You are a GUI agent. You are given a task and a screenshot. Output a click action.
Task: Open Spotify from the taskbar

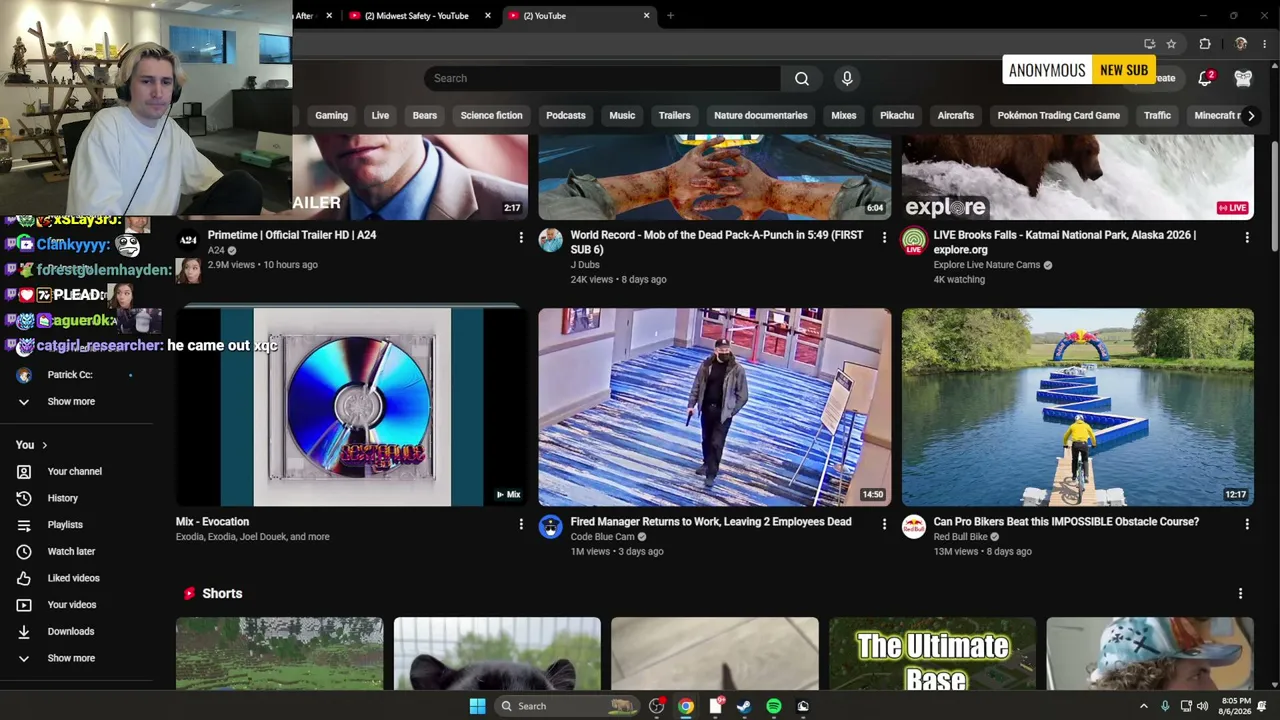[774, 706]
